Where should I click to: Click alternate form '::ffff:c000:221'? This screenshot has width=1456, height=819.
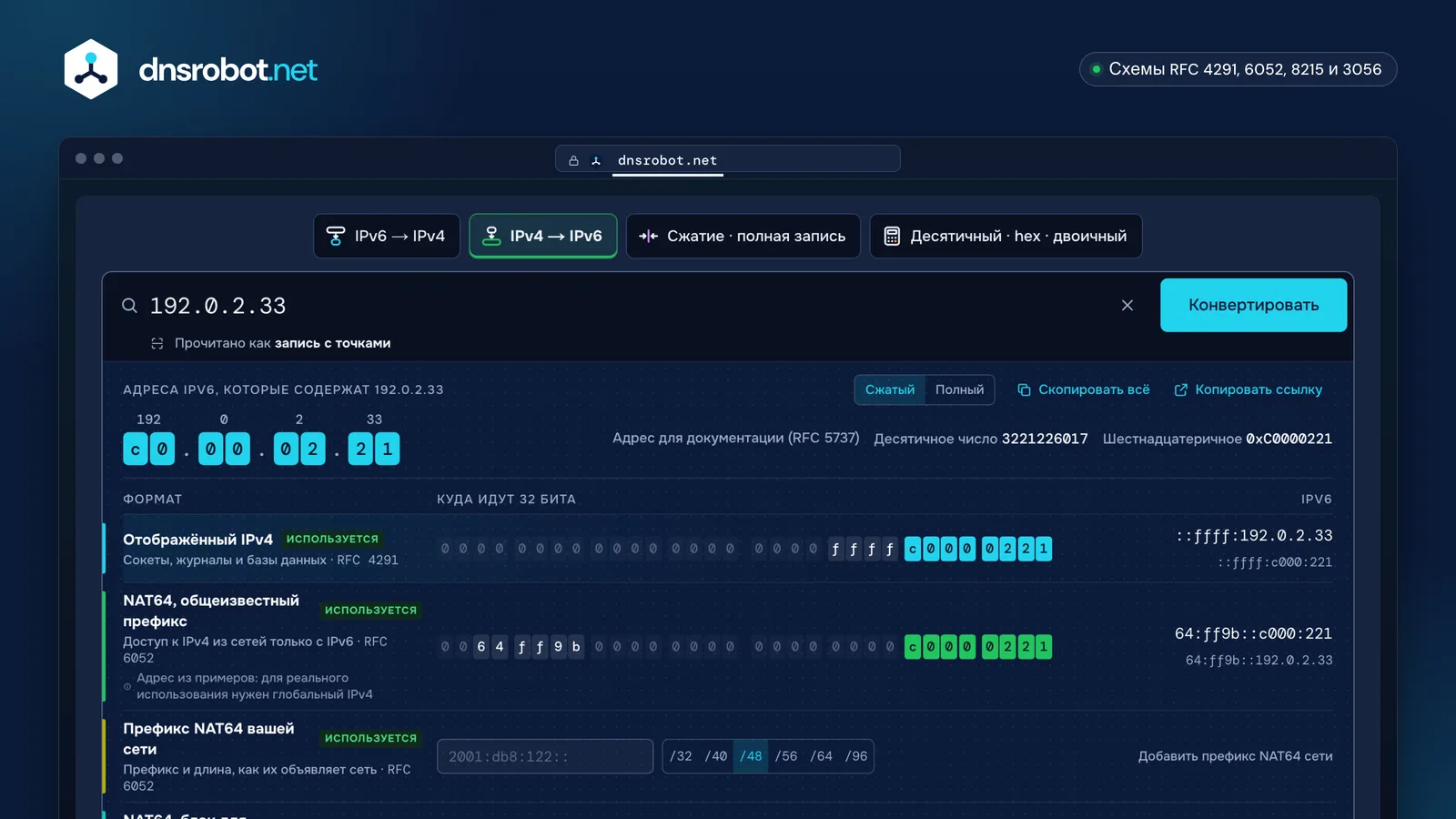click(x=1275, y=562)
